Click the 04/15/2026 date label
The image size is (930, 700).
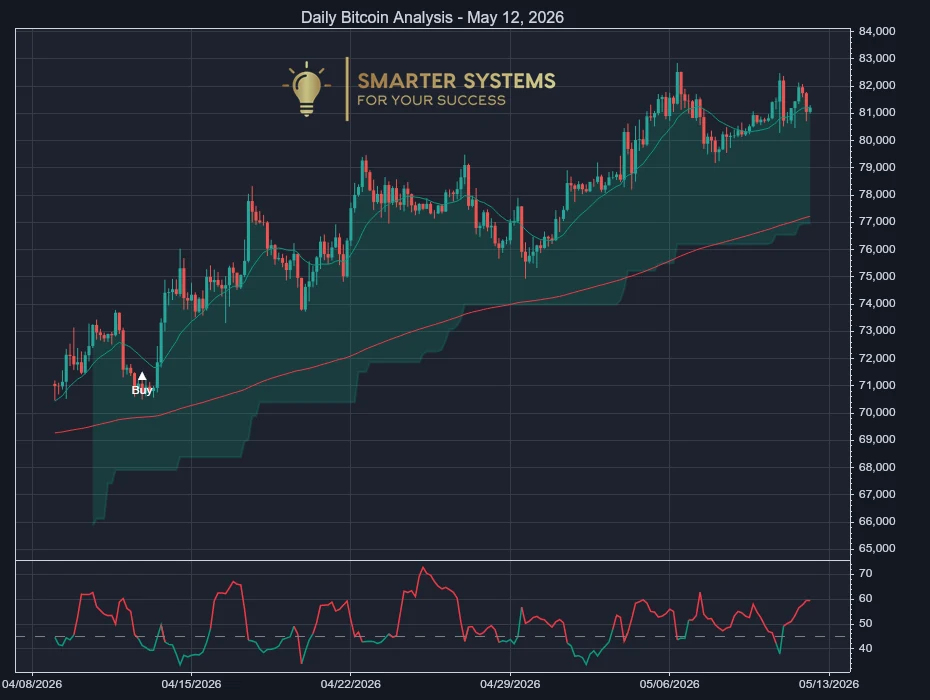[x=191, y=684]
